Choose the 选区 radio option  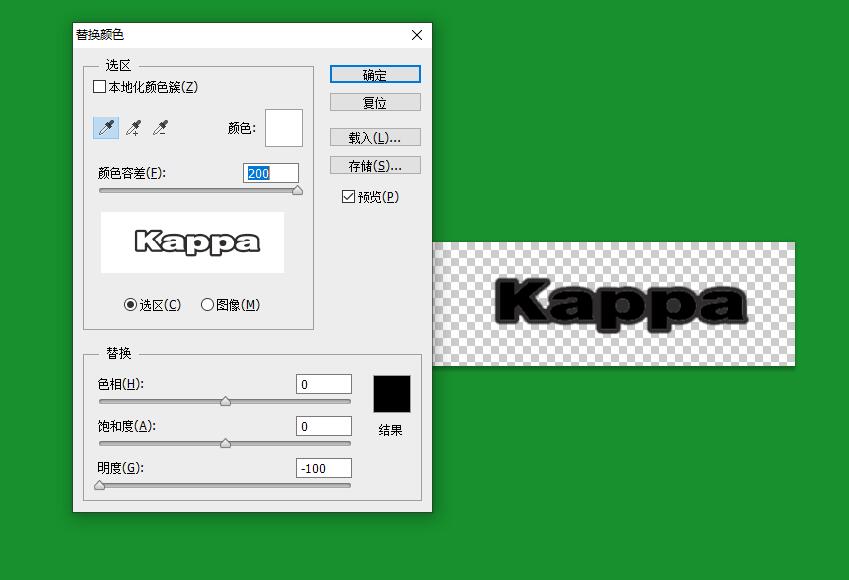coord(130,304)
